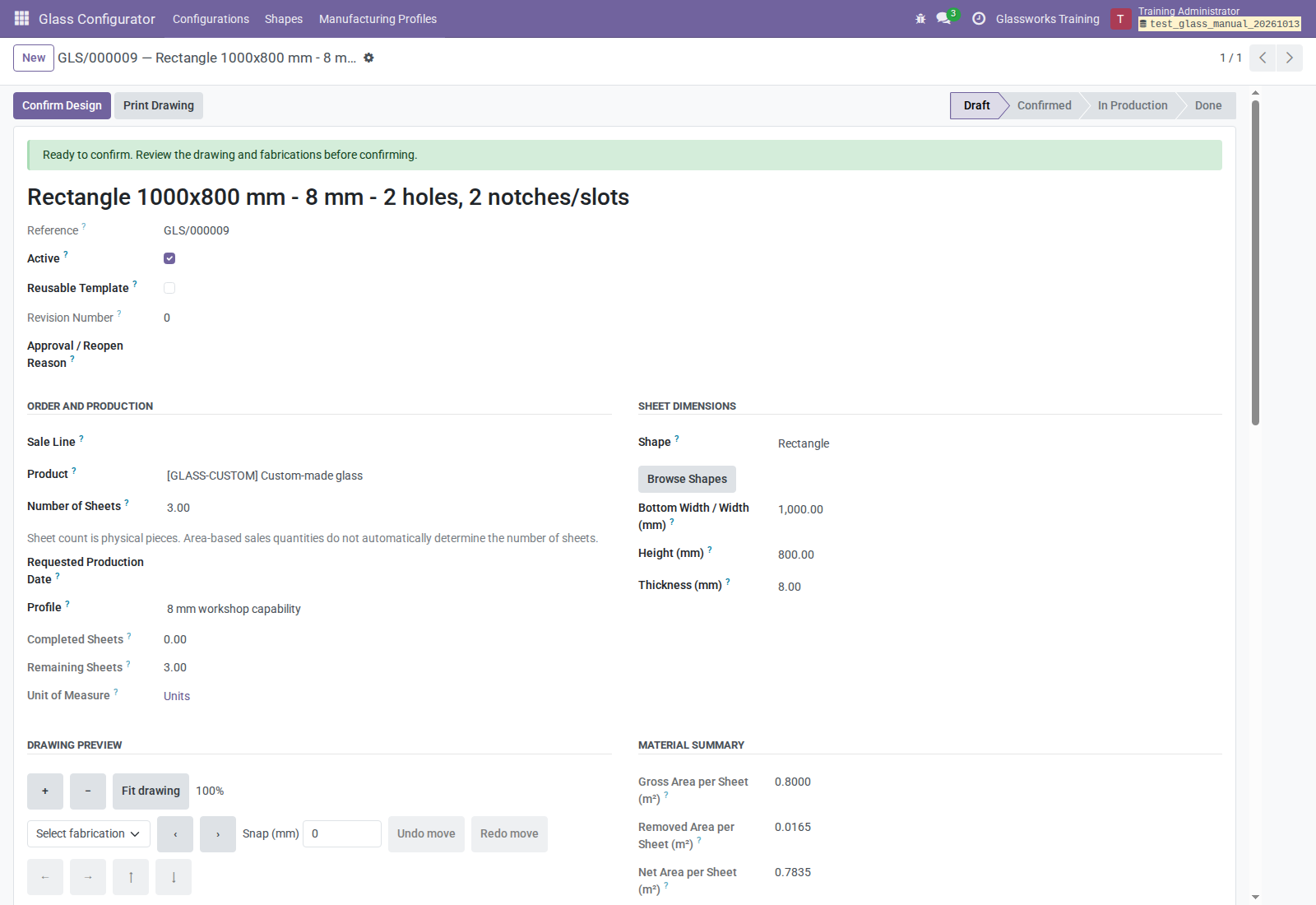Select the Draft status stage
The image size is (1316, 905).
tap(976, 105)
